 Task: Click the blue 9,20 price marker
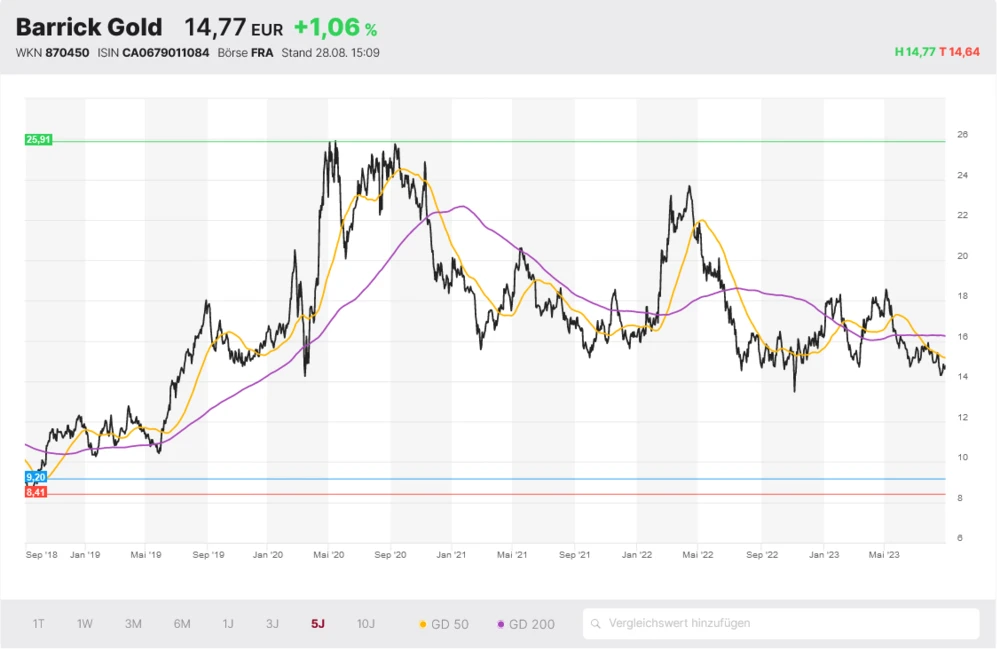point(36,479)
